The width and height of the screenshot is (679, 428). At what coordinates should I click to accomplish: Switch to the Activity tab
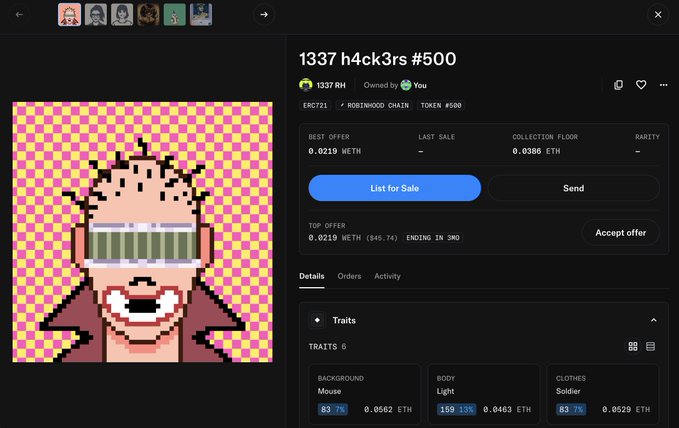[x=388, y=276]
